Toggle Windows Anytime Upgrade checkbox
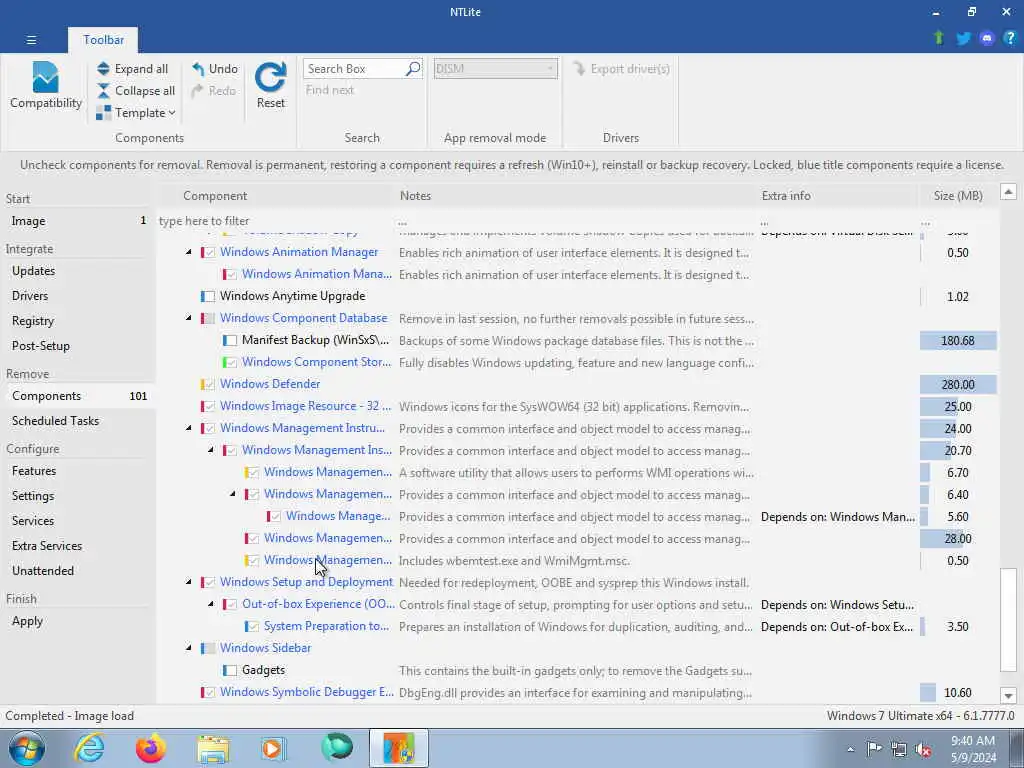This screenshot has height=768, width=1024. 209,296
